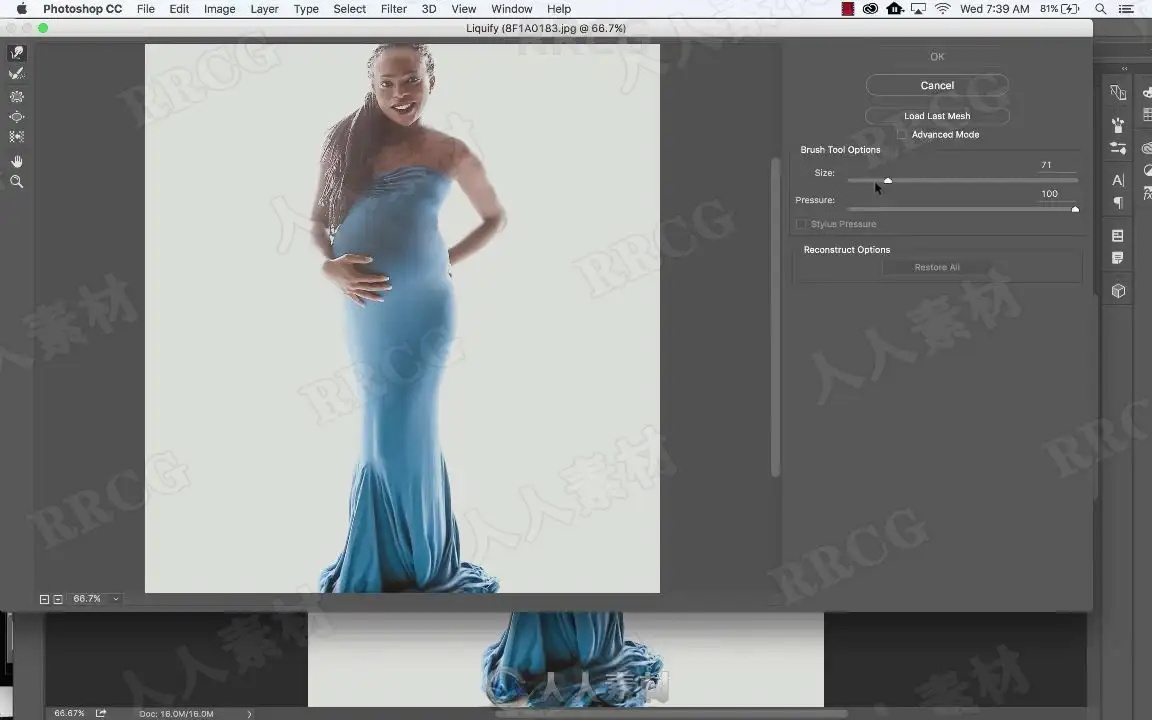The image size is (1152, 720).
Task: Click the Pressure value field 100
Action: click(x=1056, y=194)
